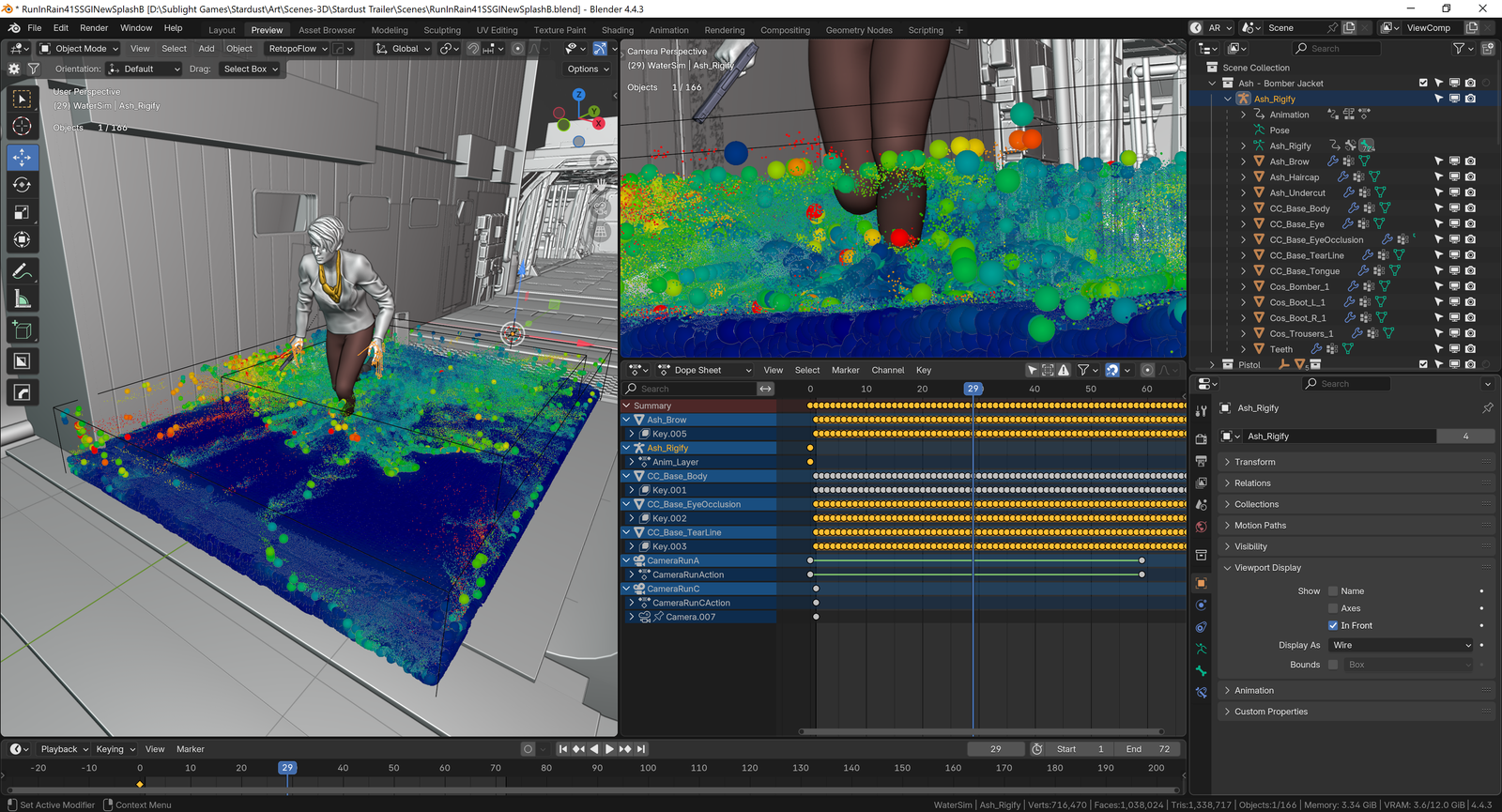Select the 3D Cursor tool
This screenshot has height=812, width=1502.
click(x=22, y=127)
